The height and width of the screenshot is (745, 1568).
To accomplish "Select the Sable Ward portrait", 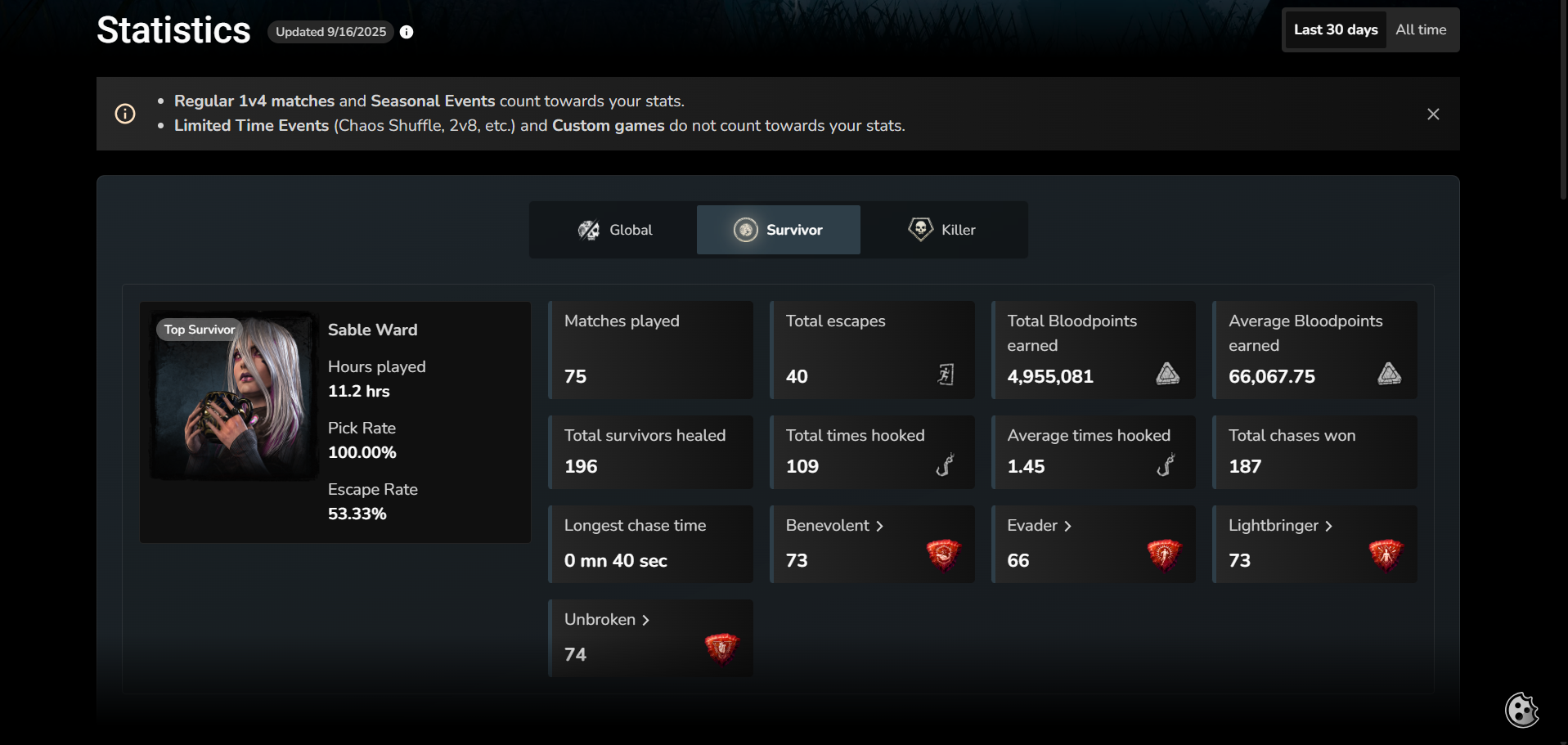I will coord(234,395).
